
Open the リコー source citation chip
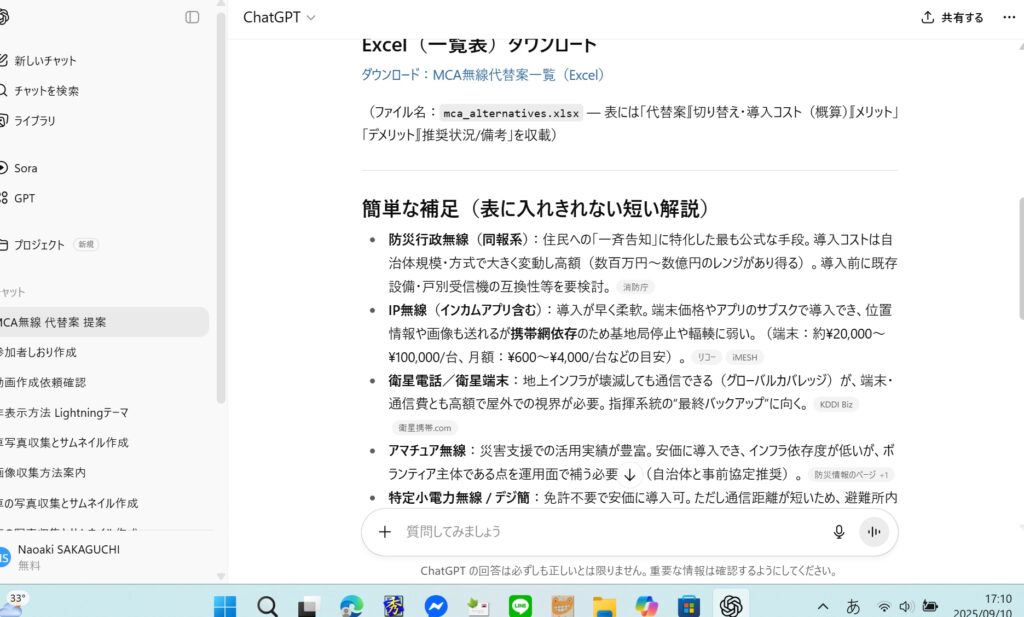706,358
